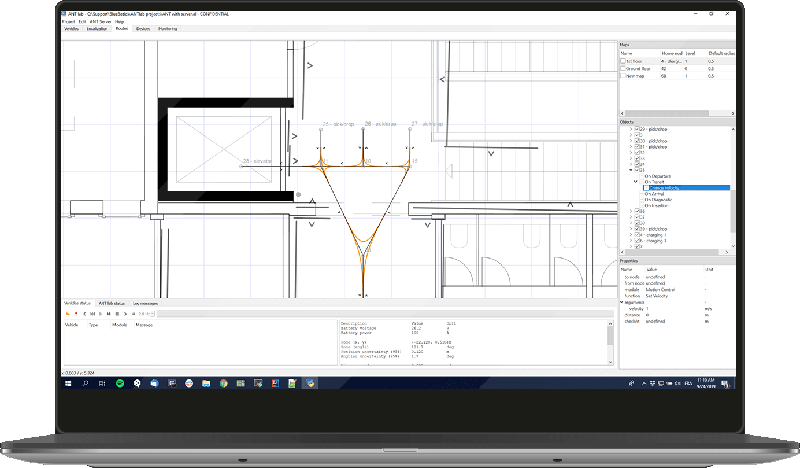Open the taskbar search icon
Screen dimensions: 800x468
point(86,383)
